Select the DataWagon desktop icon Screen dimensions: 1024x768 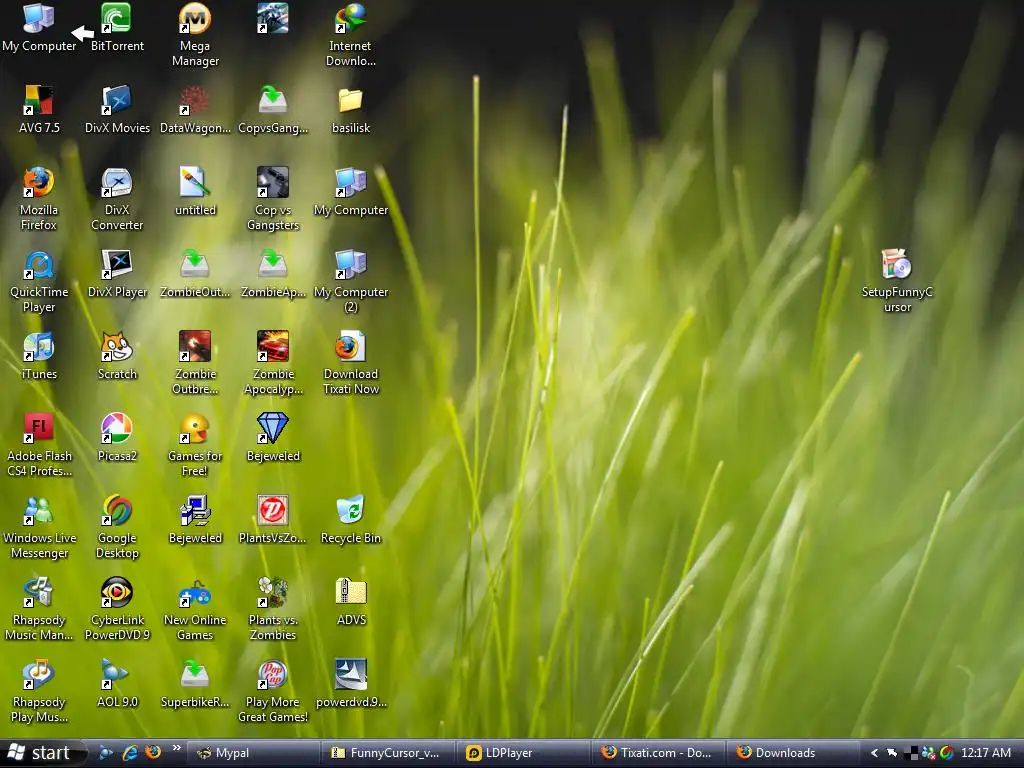pos(195,110)
